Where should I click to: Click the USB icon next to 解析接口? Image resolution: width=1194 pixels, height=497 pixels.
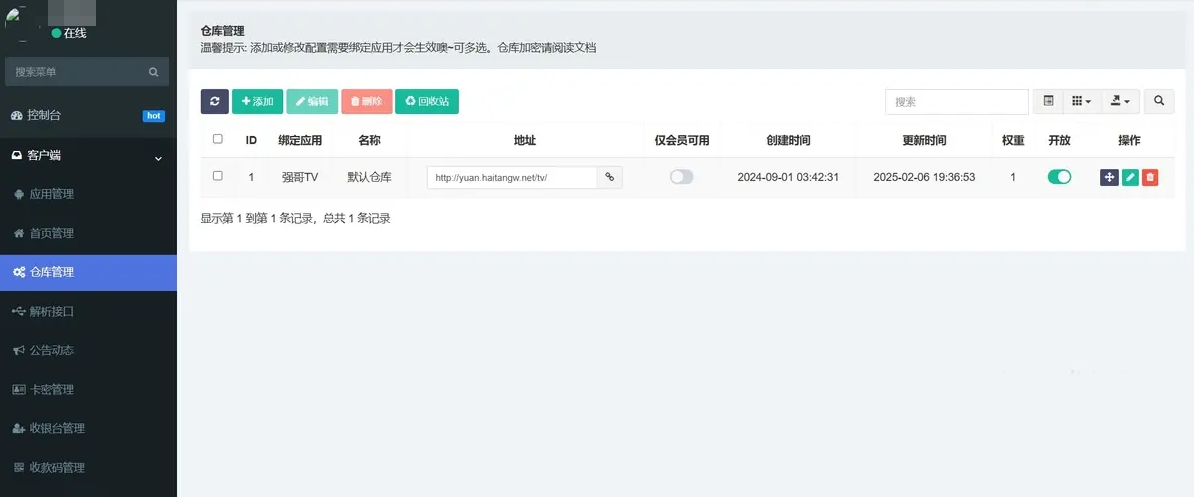coord(19,311)
